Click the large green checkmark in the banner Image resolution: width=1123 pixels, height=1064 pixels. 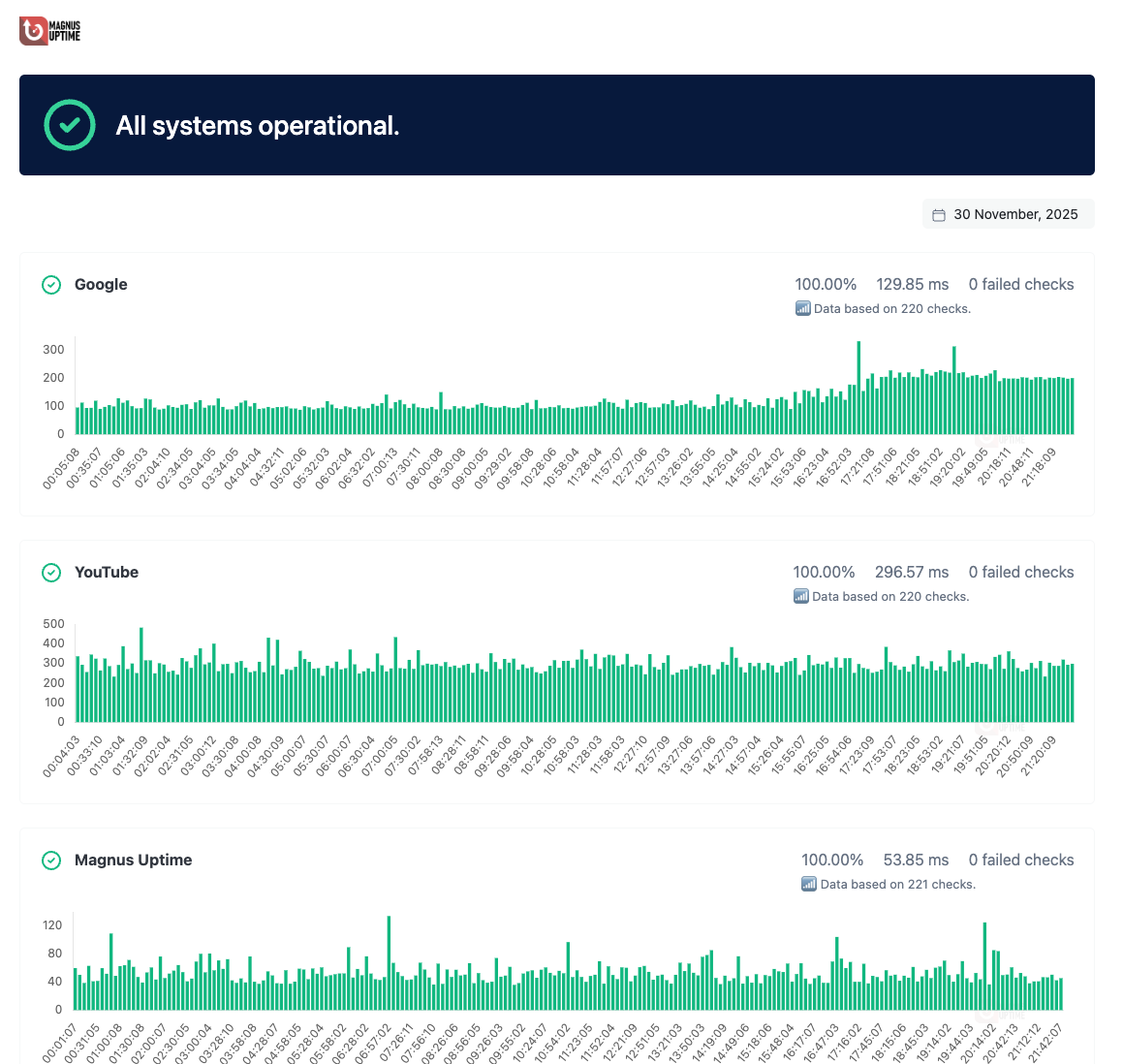click(x=70, y=125)
